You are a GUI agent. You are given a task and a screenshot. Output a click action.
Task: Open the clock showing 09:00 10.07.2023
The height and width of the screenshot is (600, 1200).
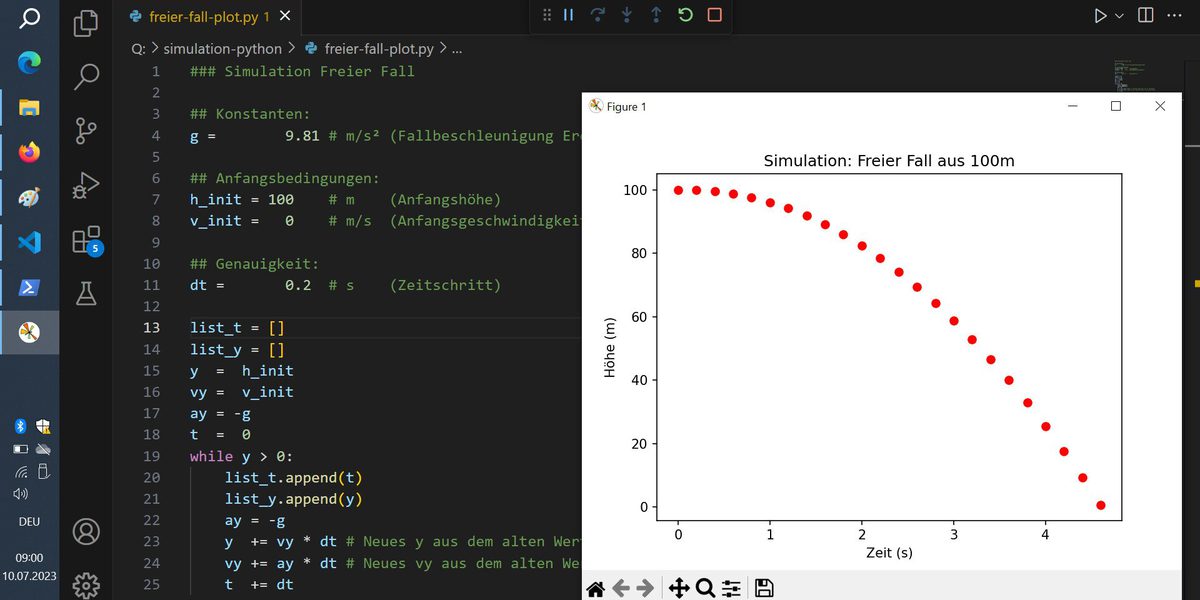(x=30, y=567)
